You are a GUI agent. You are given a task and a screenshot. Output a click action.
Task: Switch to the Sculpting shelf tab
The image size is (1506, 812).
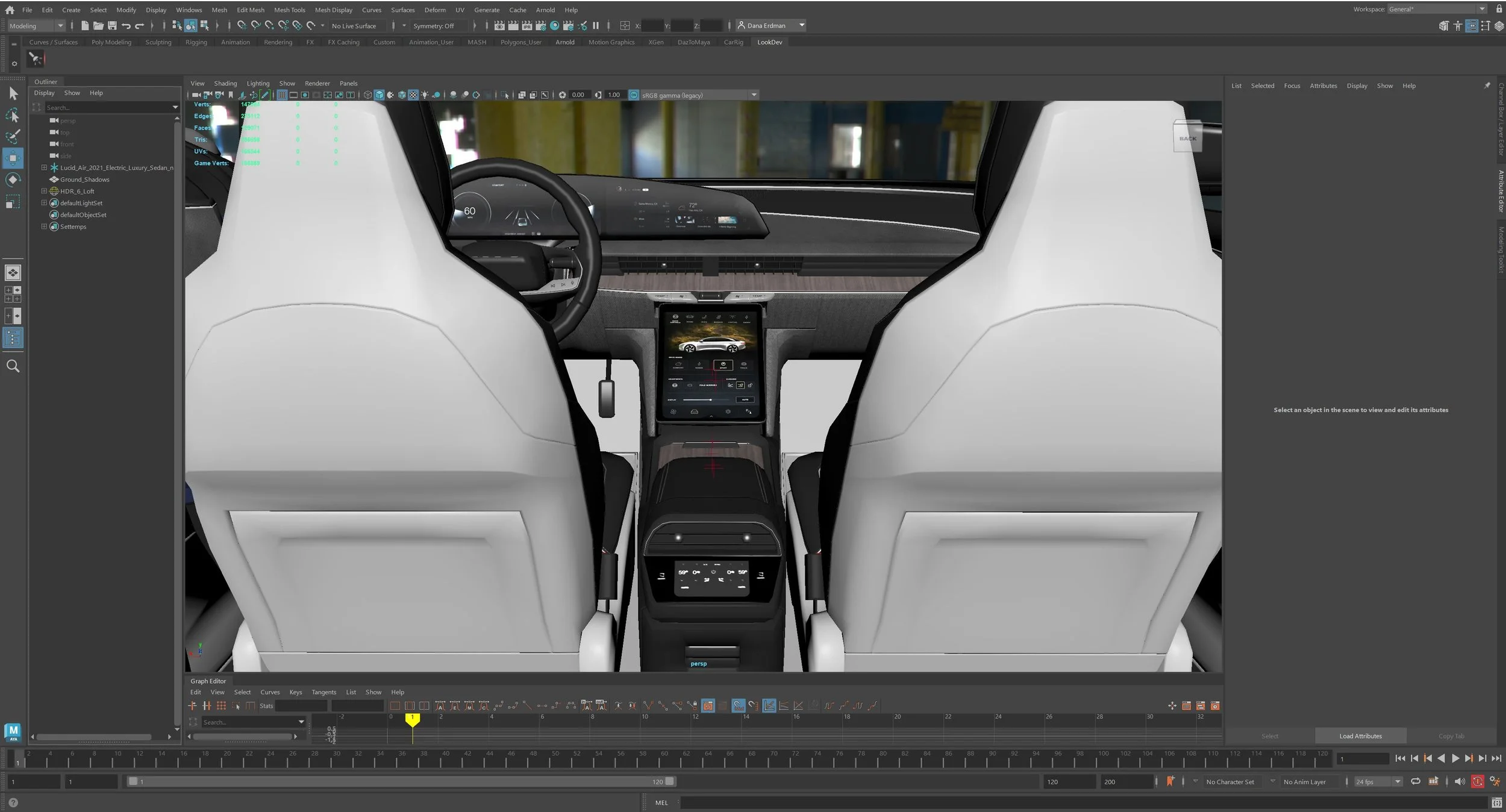coord(158,42)
